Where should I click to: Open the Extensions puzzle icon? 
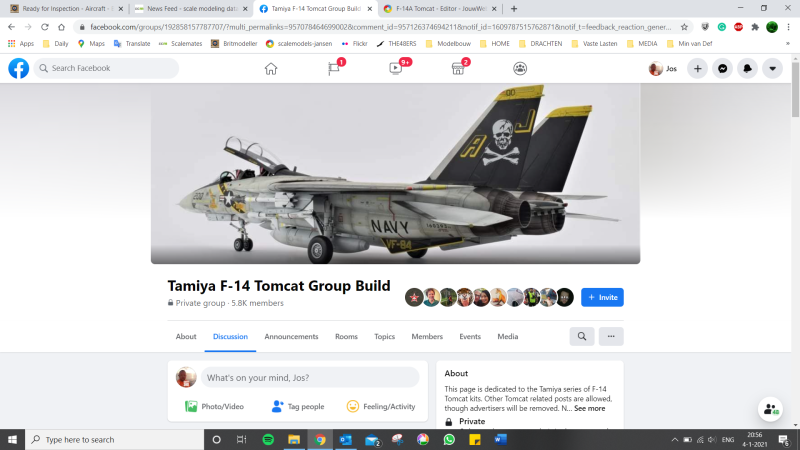point(755,27)
